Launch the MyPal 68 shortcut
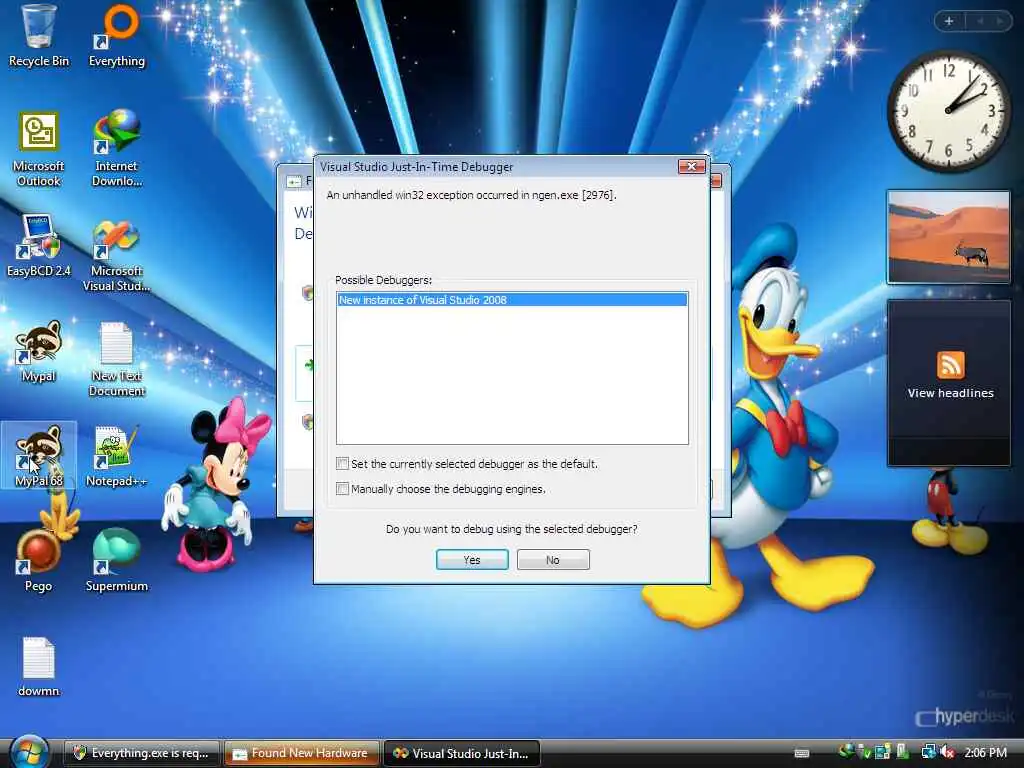 click(39, 455)
